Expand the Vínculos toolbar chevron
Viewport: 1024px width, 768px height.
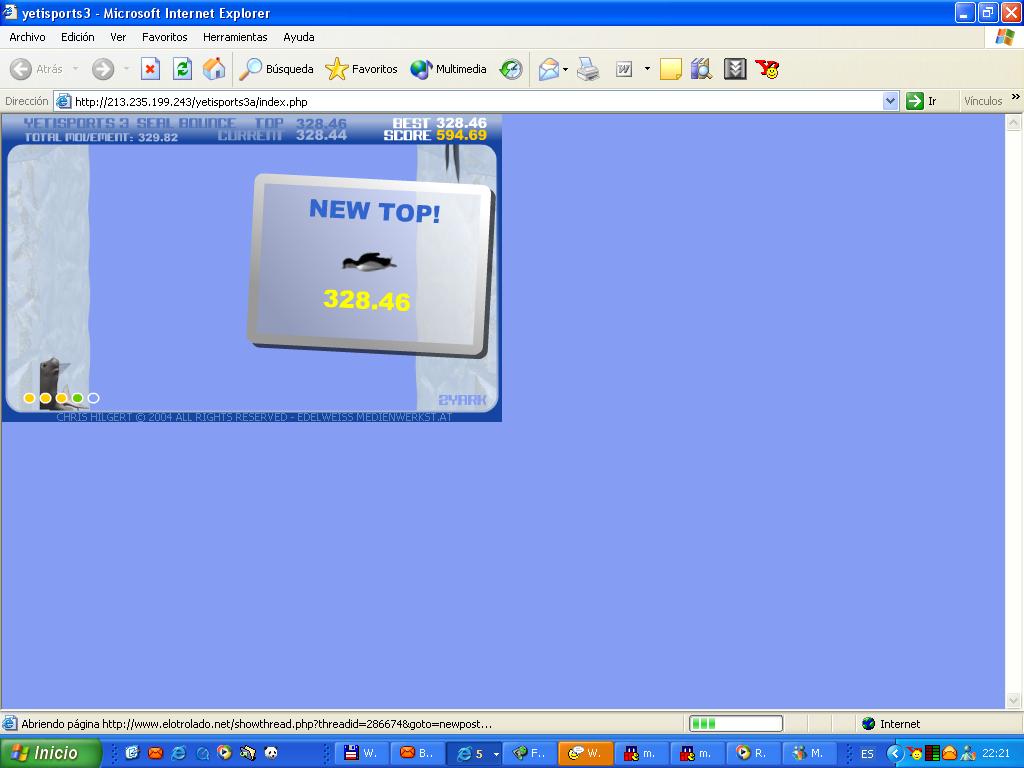[1016, 97]
